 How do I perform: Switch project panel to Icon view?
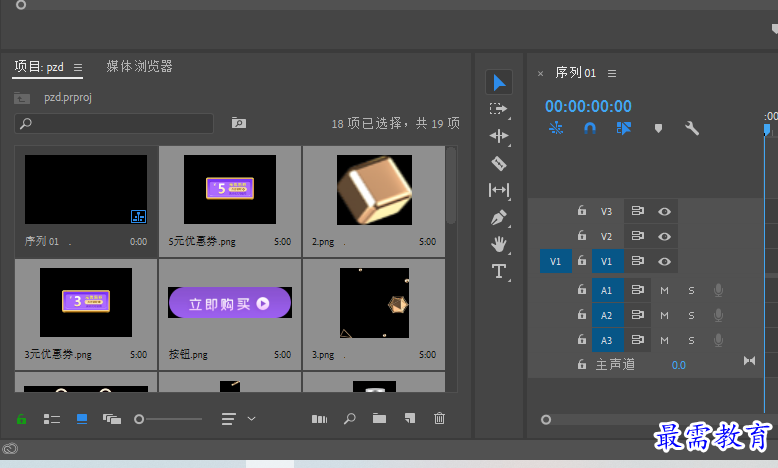tap(82, 419)
